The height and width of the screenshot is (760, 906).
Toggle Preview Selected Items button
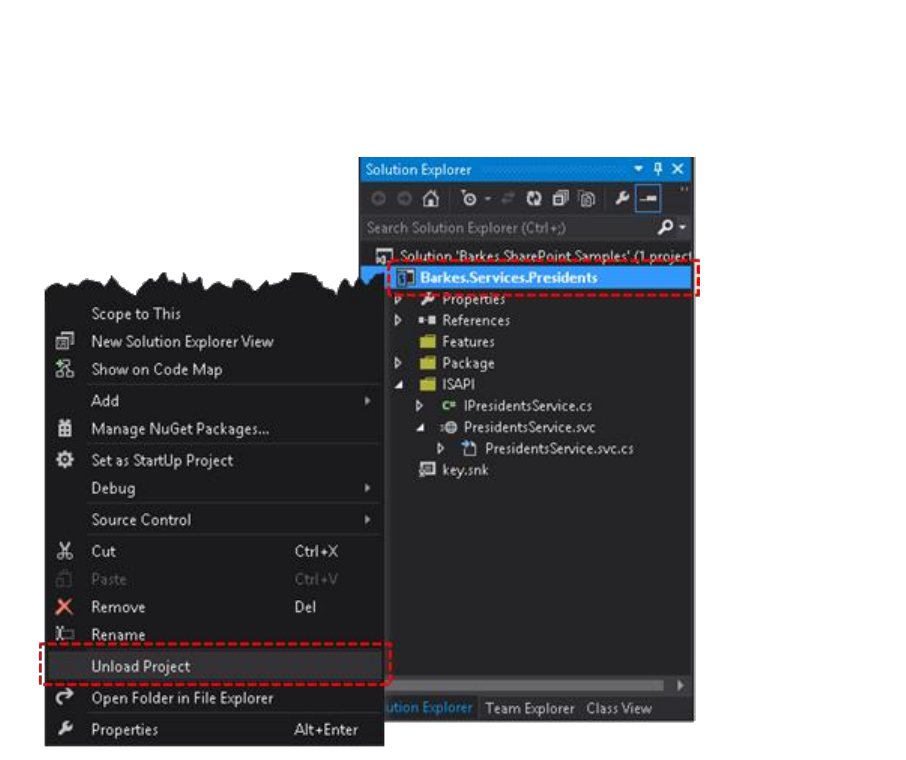(x=648, y=198)
